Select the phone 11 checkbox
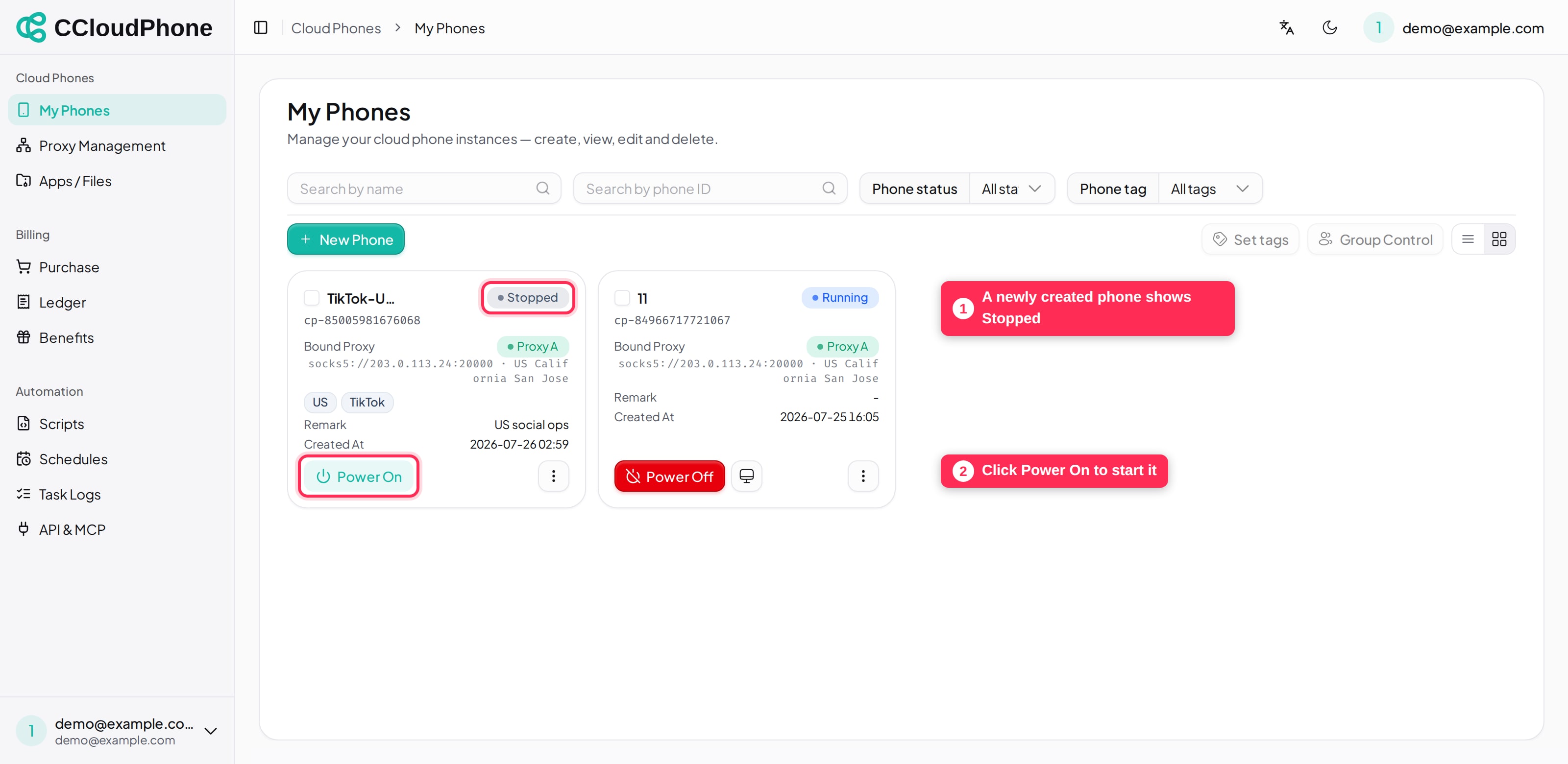Screen dimensions: 1568x764 pyautogui.click(x=622, y=298)
